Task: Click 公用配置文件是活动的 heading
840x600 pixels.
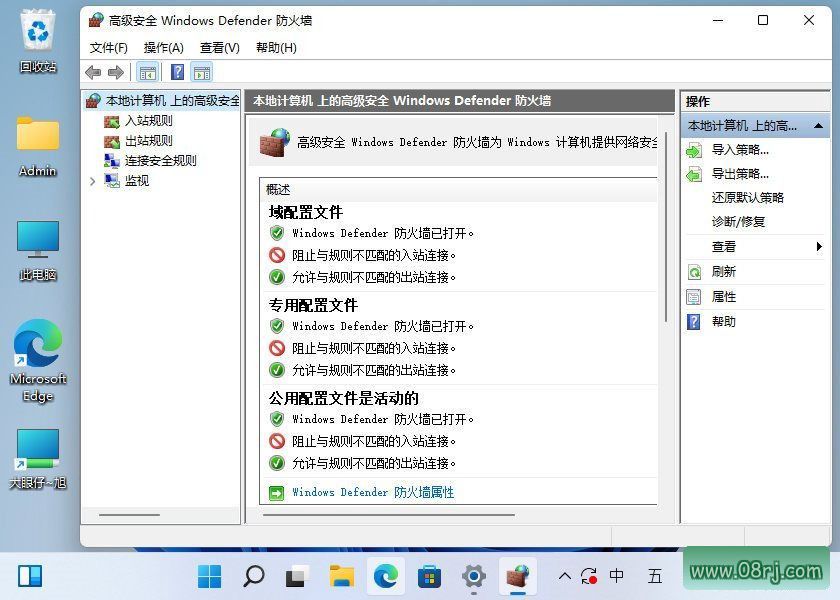Action: (343, 399)
